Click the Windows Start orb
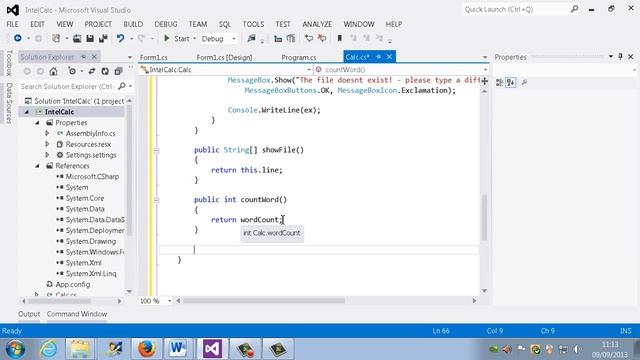 tap(15, 349)
